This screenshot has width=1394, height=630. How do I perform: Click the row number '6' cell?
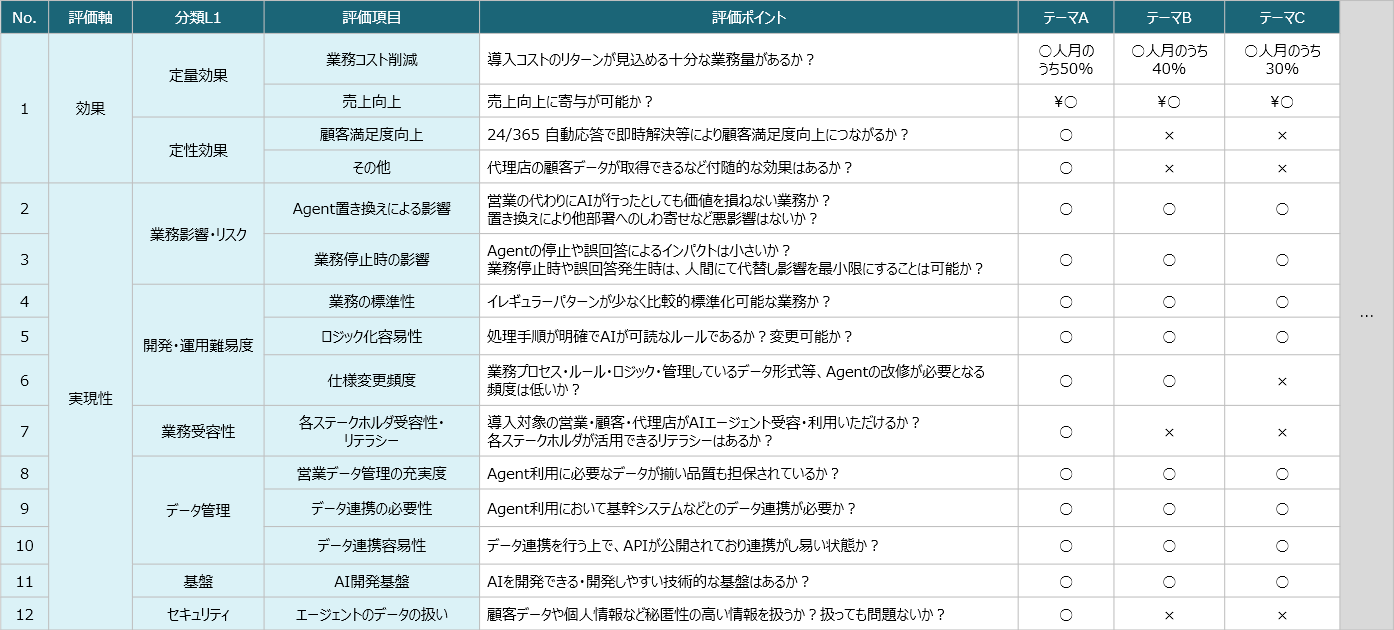(x=24, y=380)
